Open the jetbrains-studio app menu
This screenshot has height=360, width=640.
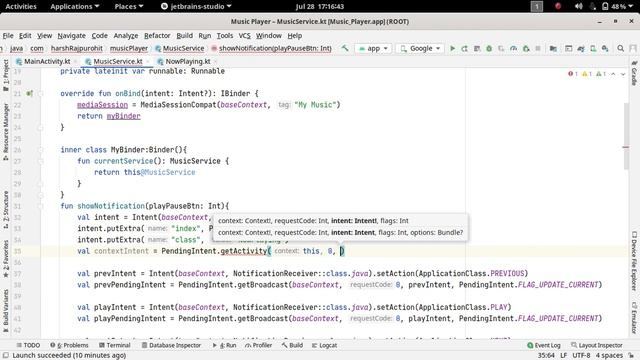tap(196, 6)
